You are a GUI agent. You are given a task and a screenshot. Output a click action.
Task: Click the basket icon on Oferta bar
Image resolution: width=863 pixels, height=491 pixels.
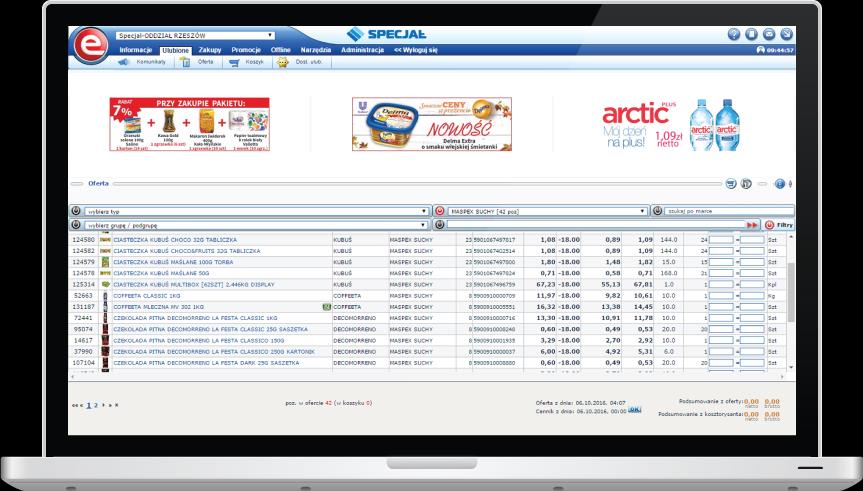731,184
